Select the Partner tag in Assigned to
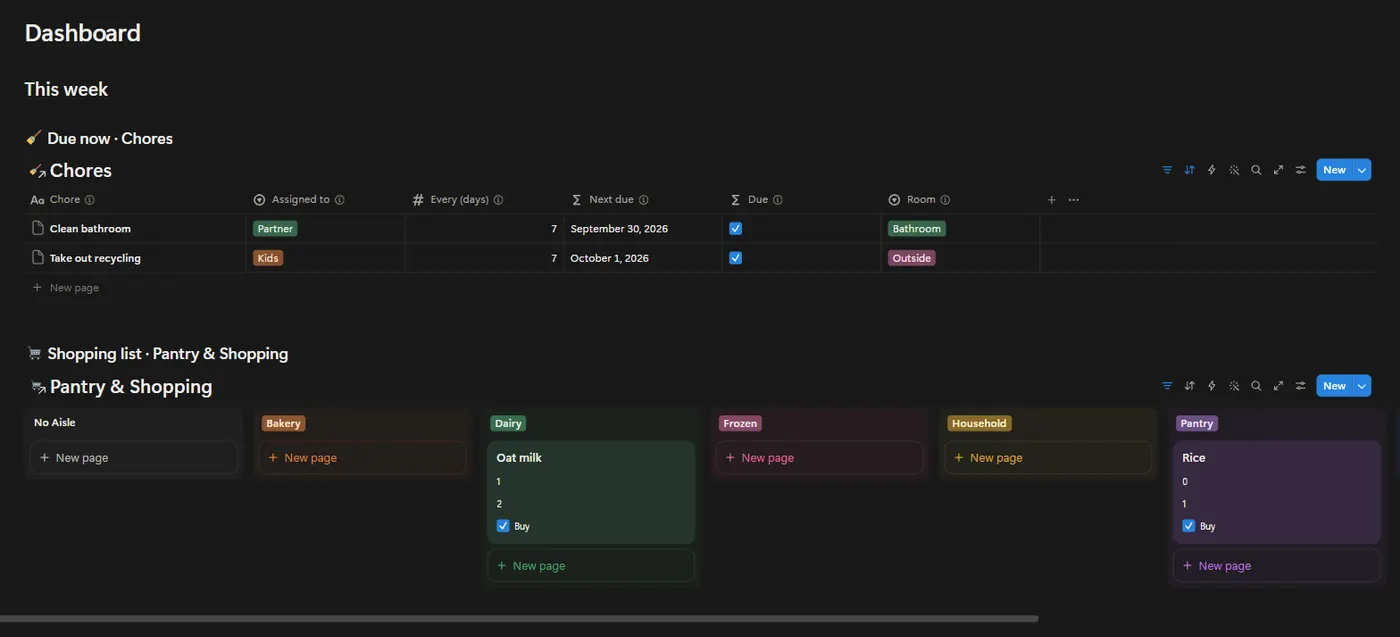The width and height of the screenshot is (1400, 637). (275, 228)
